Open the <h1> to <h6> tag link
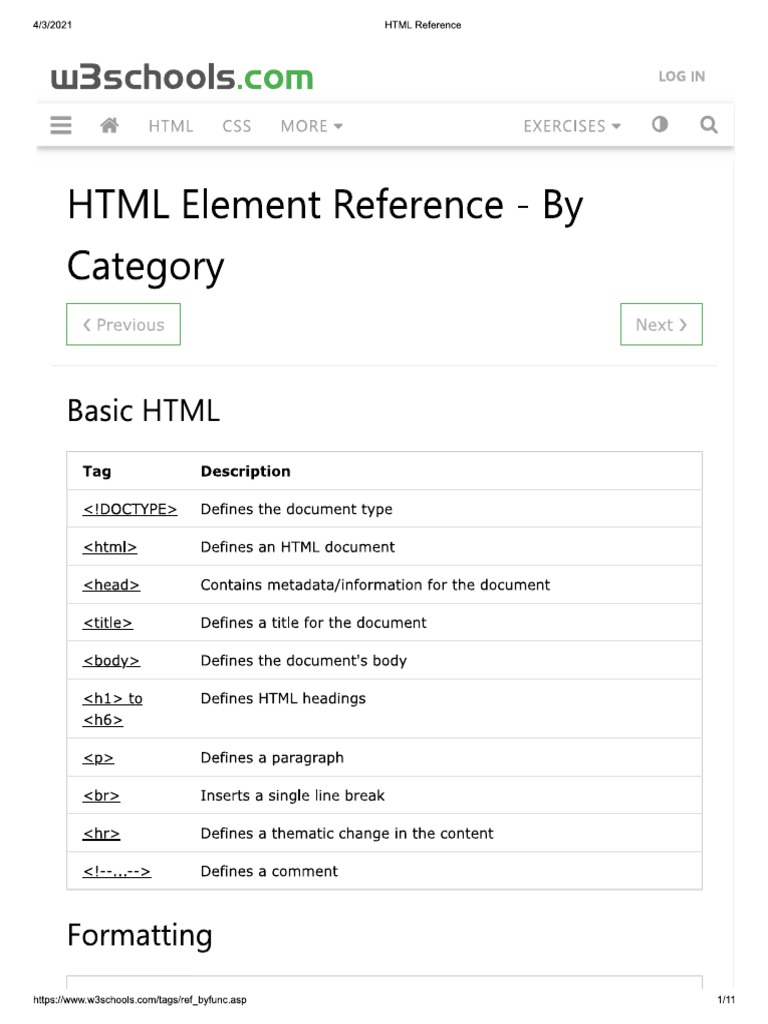768x1024 pixels. [112, 699]
